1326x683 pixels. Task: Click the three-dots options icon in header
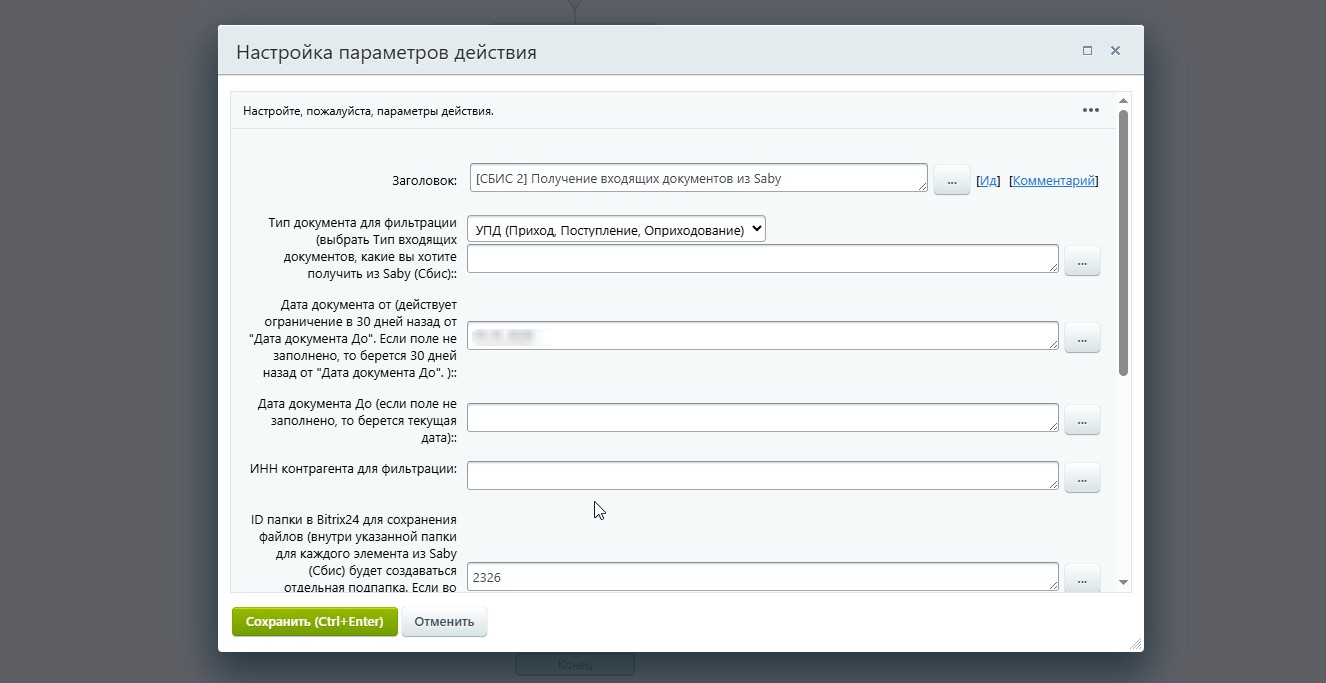1091,110
